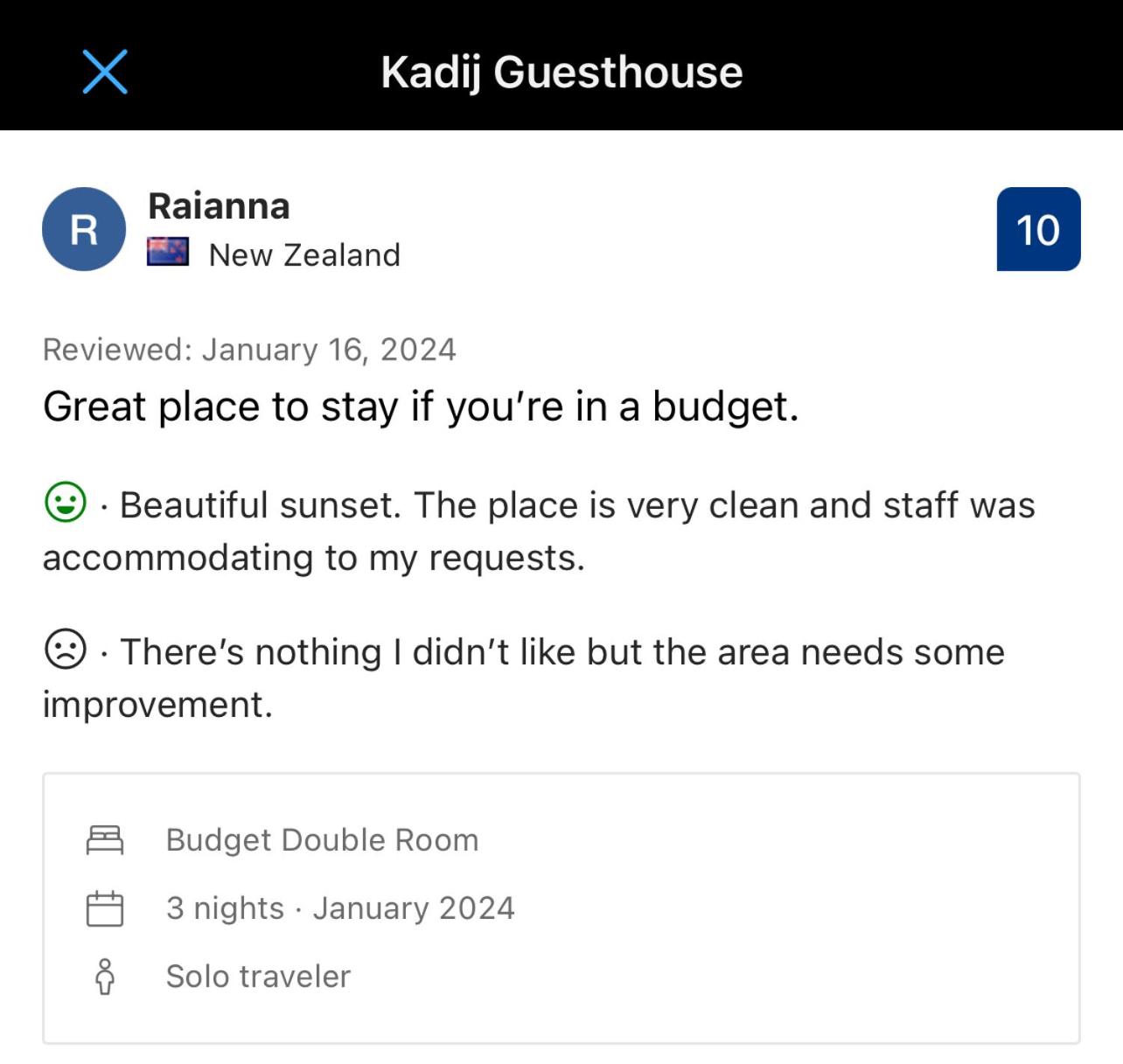Tap the 3 nights · January 2024 text
1123x1064 pixels.
(340, 908)
